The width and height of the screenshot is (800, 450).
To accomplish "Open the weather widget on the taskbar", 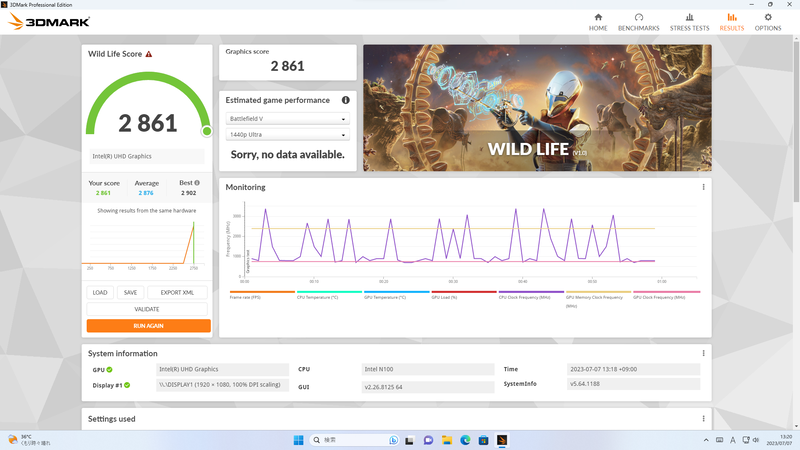I will tap(30, 440).
